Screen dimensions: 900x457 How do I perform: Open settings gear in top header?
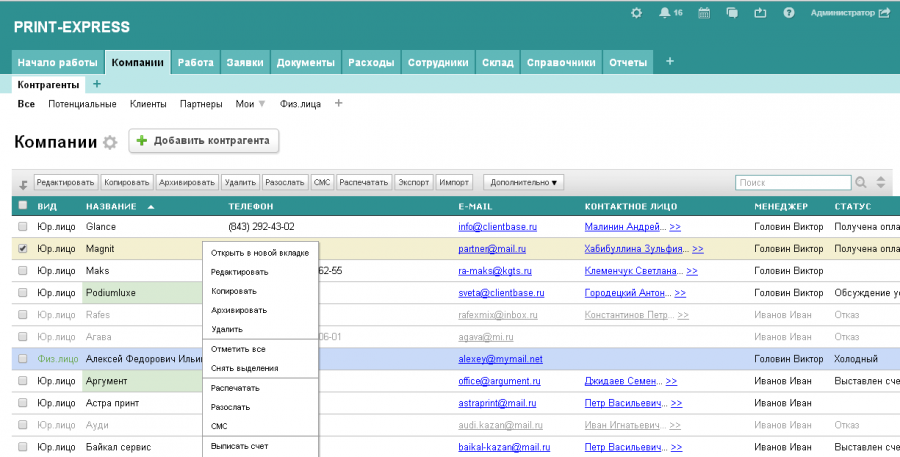click(x=637, y=13)
